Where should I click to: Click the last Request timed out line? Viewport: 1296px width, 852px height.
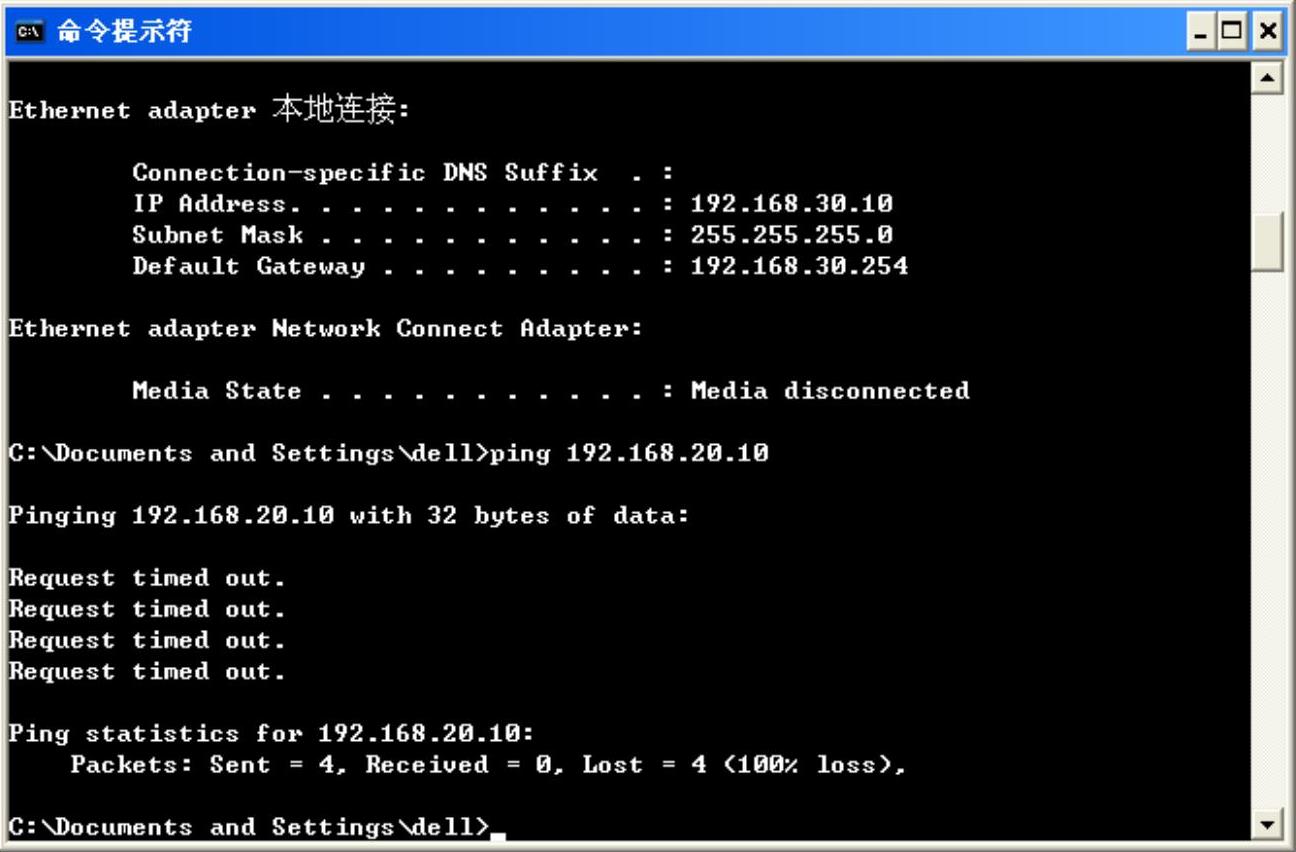147,670
